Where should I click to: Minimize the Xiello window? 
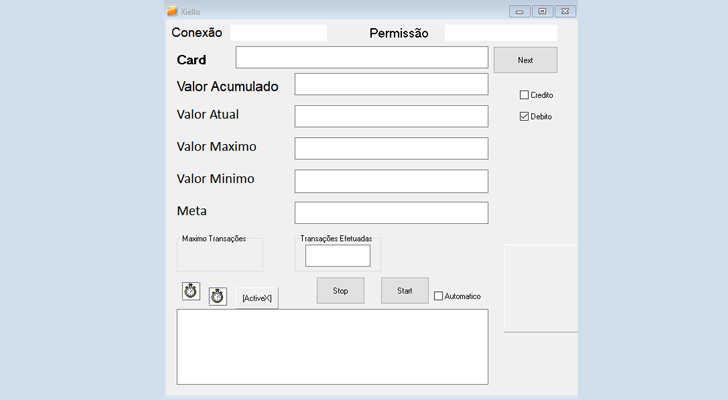520,12
